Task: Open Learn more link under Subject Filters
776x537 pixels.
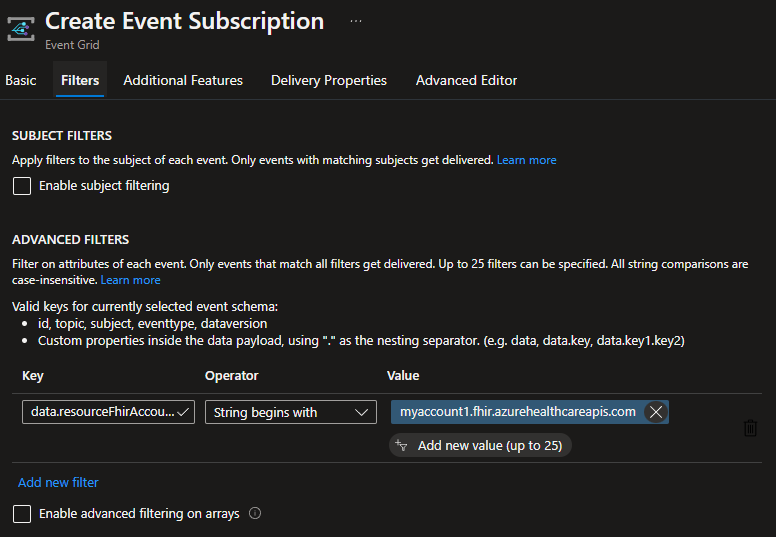Action: [x=526, y=160]
